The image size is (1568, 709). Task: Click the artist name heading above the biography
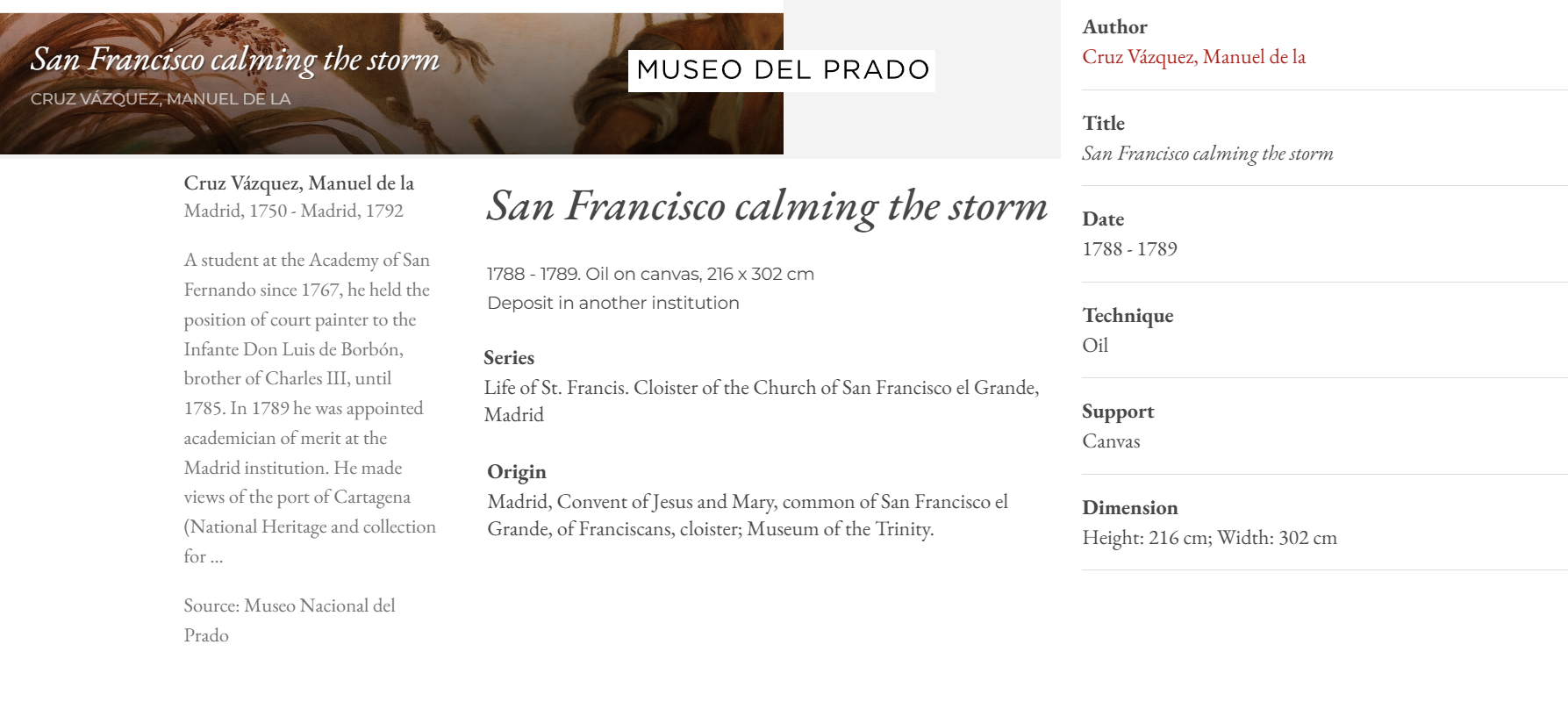click(298, 183)
